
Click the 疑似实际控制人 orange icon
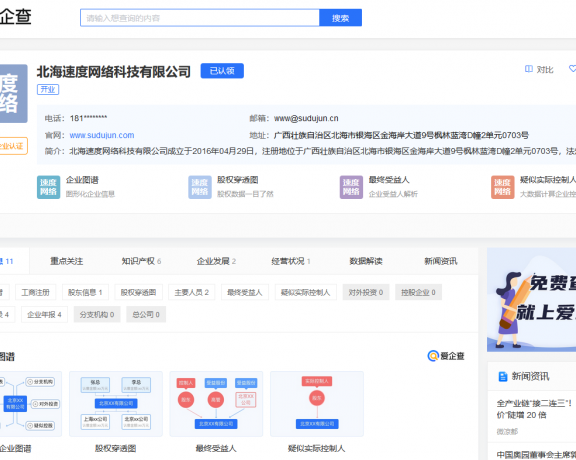pos(503,187)
